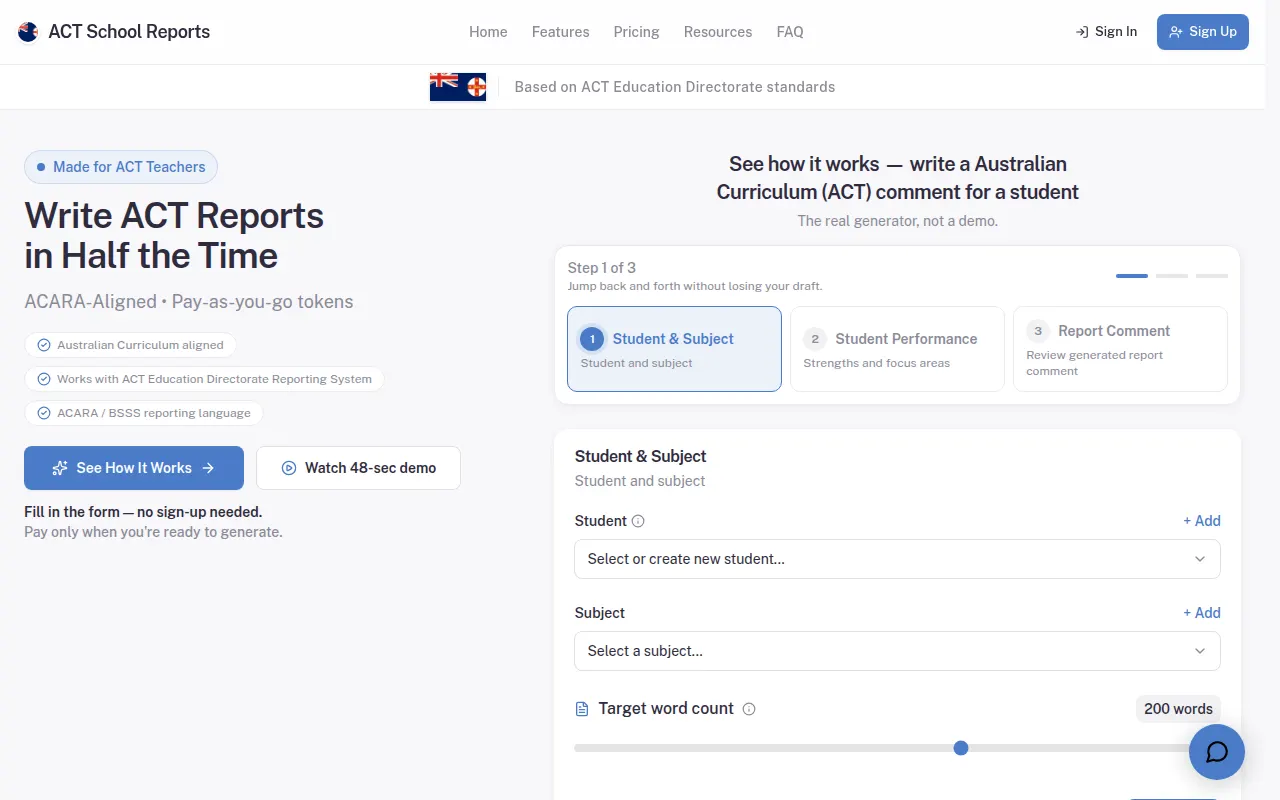Click See How It Works button

pos(134,468)
